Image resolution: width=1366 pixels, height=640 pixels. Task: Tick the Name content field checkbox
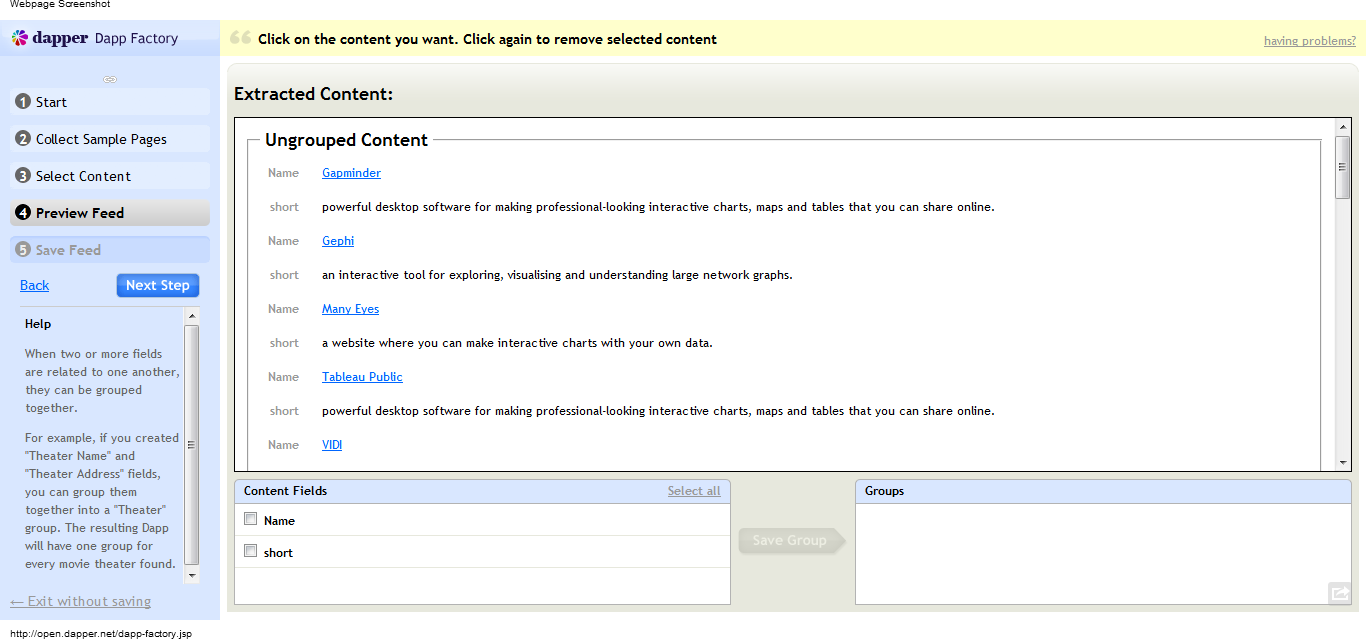tap(251, 519)
